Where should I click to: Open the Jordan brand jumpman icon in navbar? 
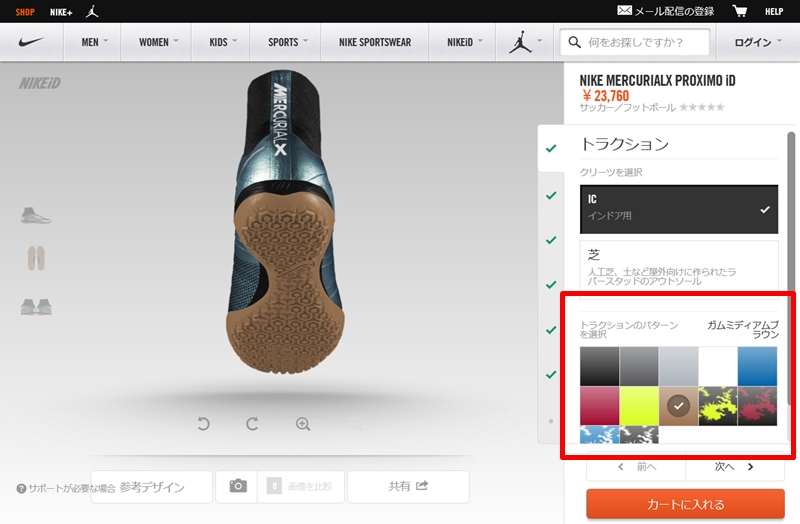tap(520, 43)
